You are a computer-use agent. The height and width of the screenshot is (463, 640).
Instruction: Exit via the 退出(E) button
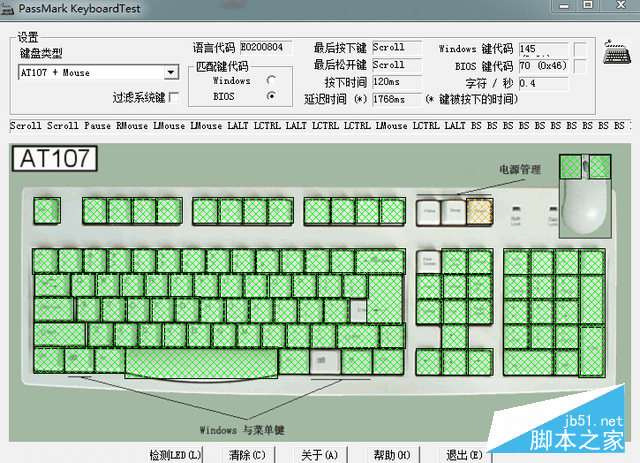click(x=464, y=455)
